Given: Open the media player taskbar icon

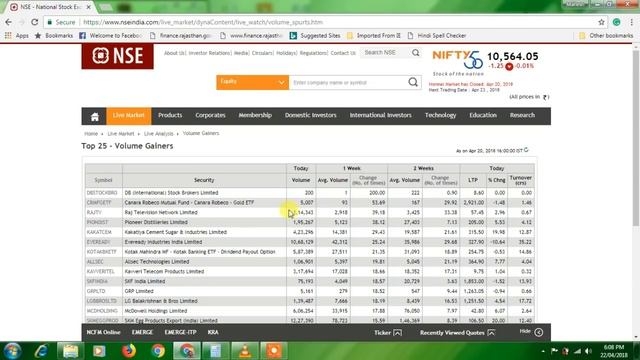Looking at the screenshot, I should 99,351.
